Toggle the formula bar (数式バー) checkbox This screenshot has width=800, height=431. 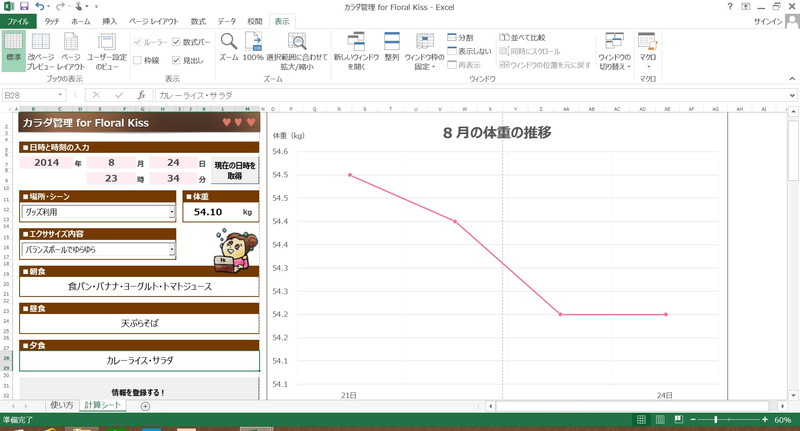(176, 43)
